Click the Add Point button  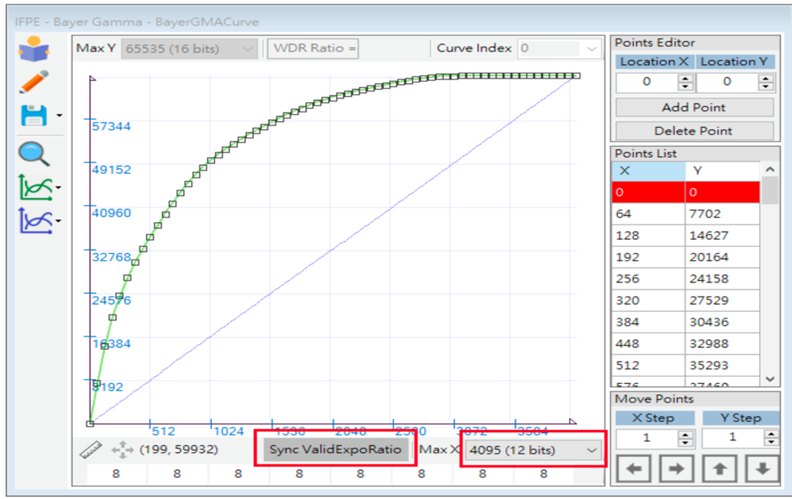[694, 108]
